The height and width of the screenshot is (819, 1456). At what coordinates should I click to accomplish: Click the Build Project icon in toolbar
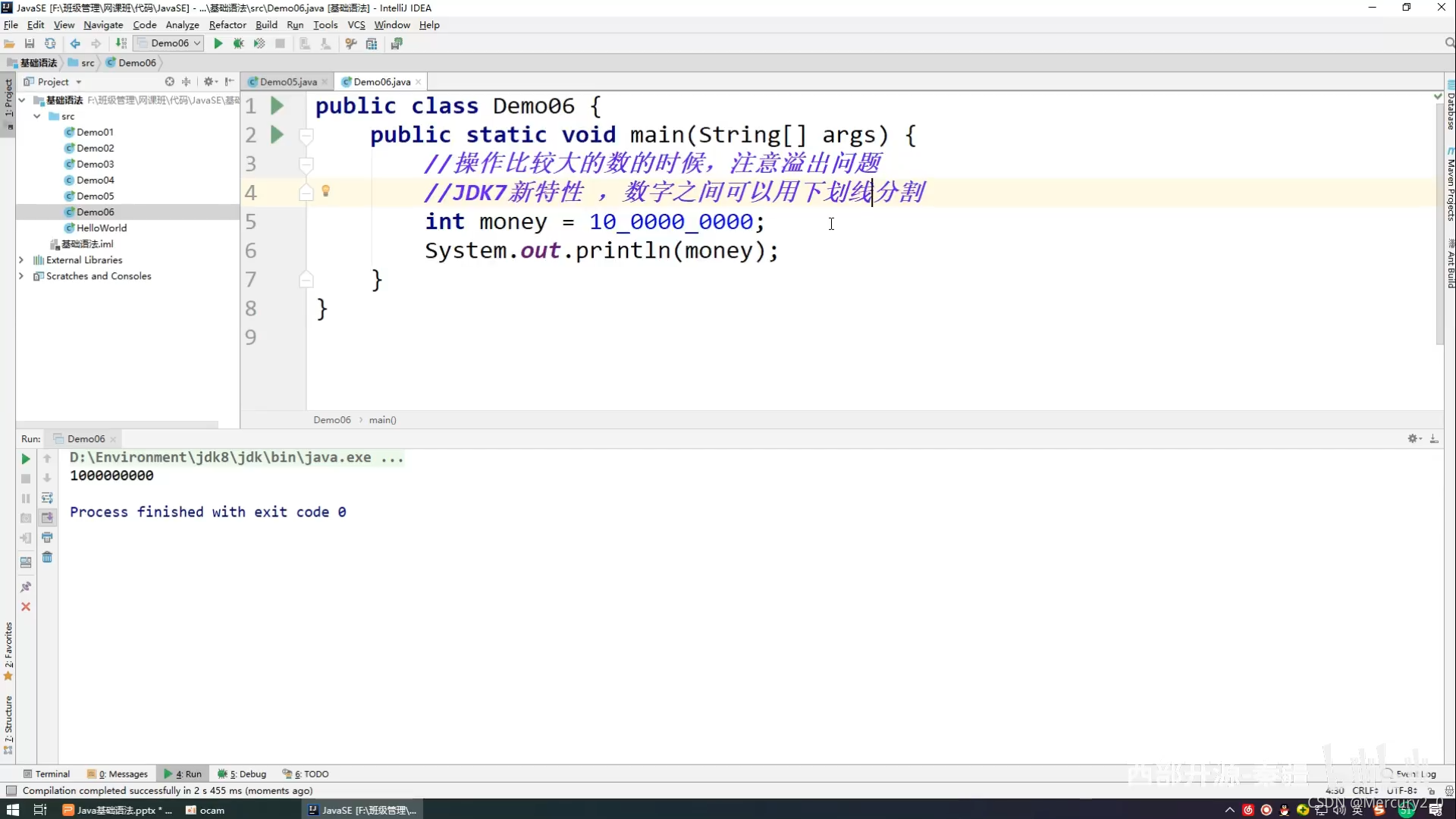point(121,44)
